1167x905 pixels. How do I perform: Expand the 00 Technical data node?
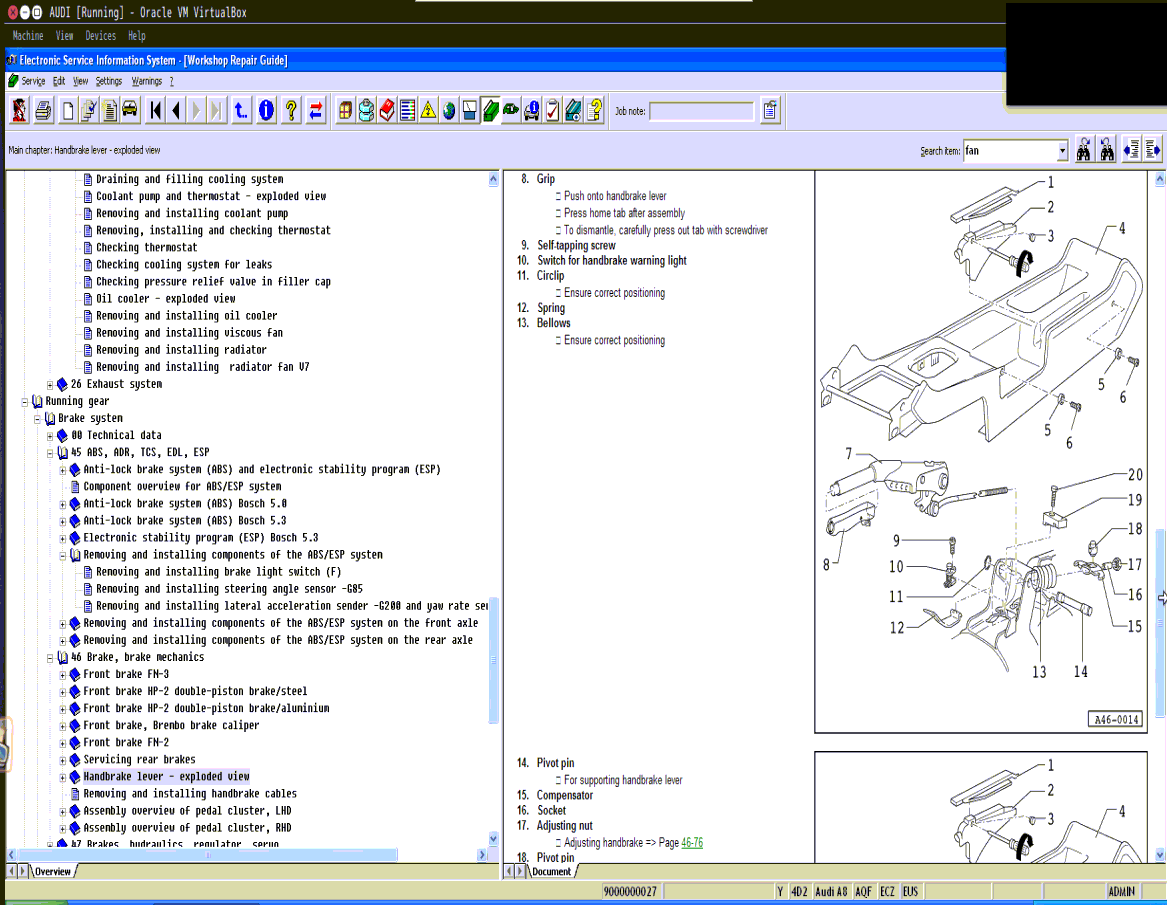point(50,436)
